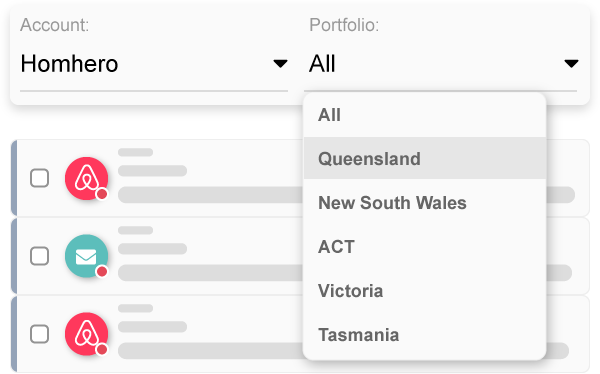This screenshot has height=374, width=600.
Task: Click the Airbnb icon in third row
Action: pyautogui.click(x=86, y=334)
